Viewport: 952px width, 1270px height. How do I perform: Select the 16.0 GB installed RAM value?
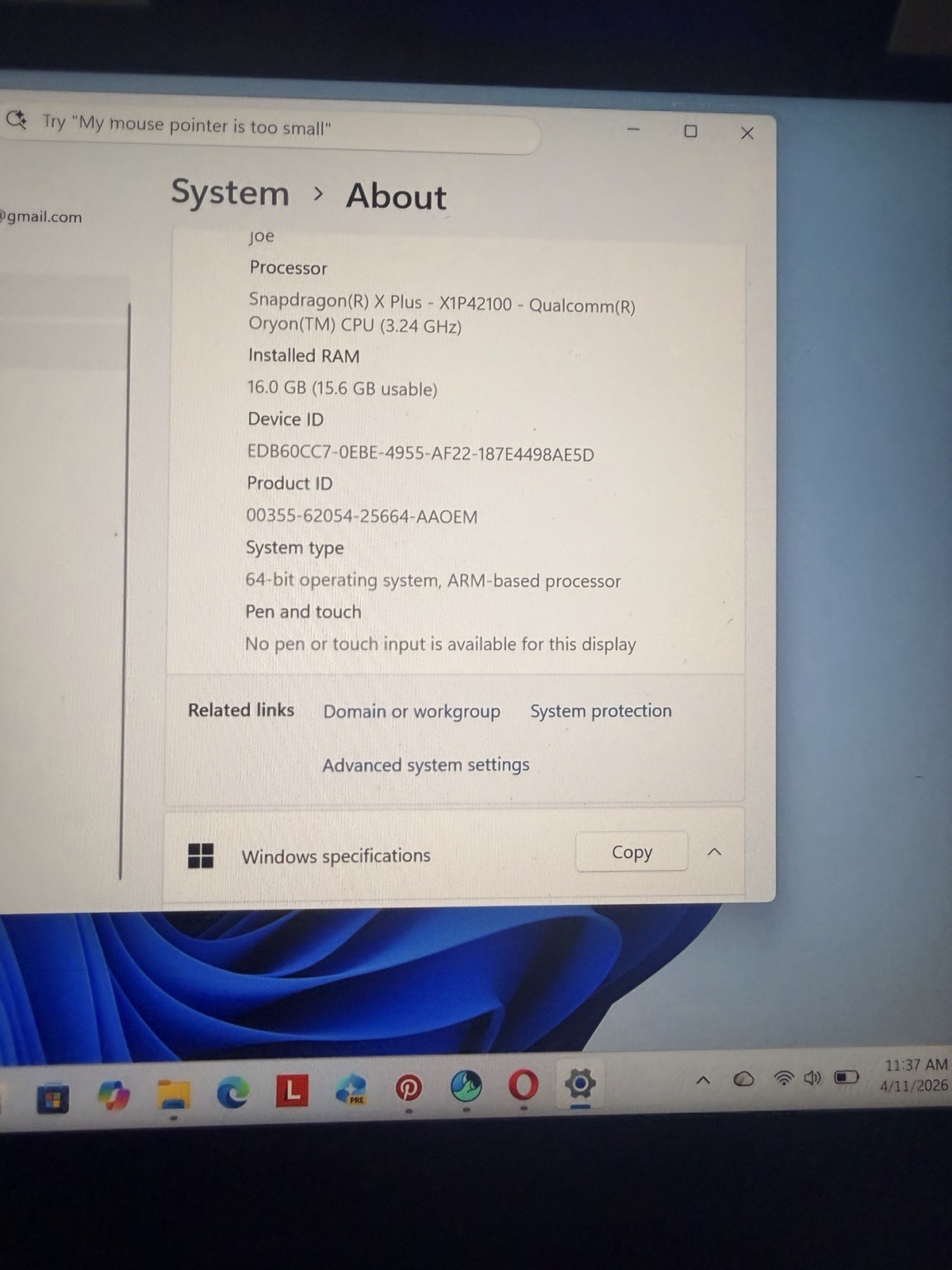[342, 388]
